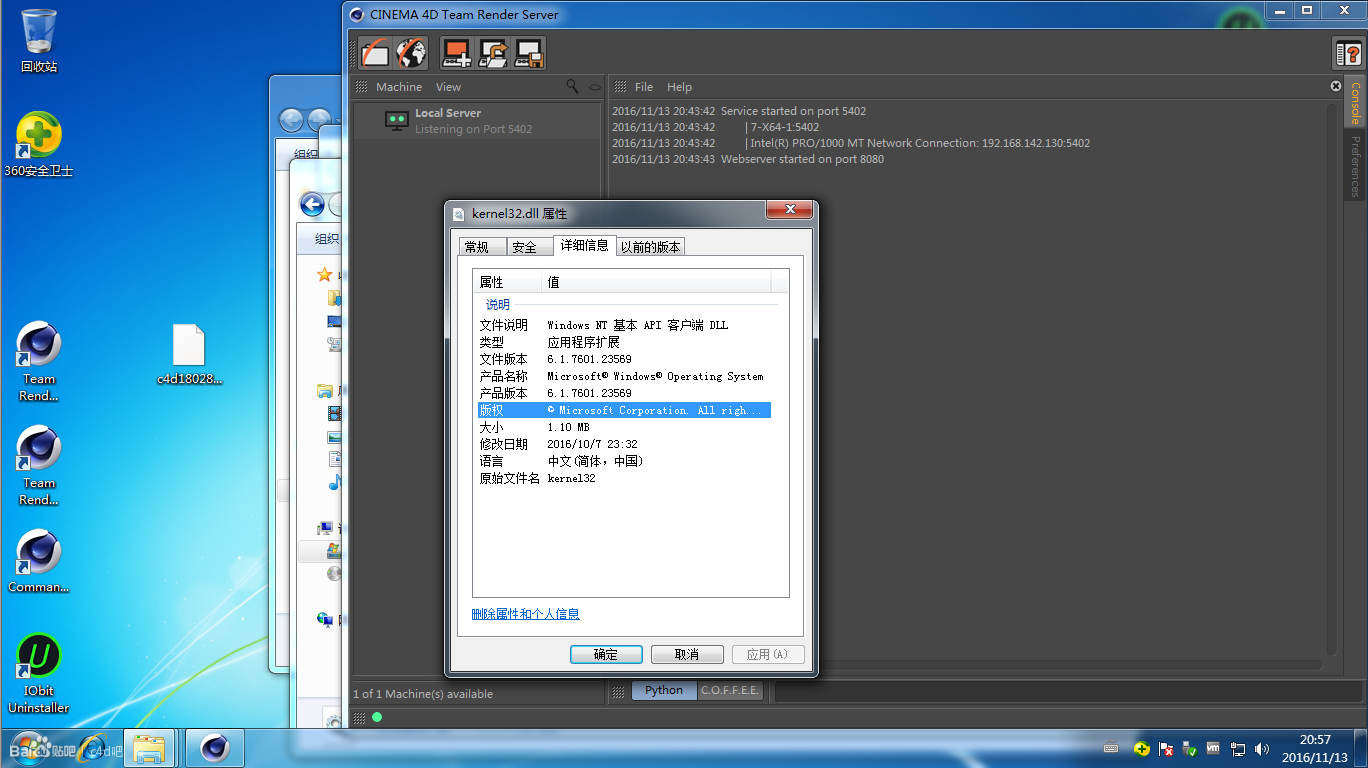Select the 大小 1.10 MB row
This screenshot has height=768, width=1368.
(x=624, y=427)
